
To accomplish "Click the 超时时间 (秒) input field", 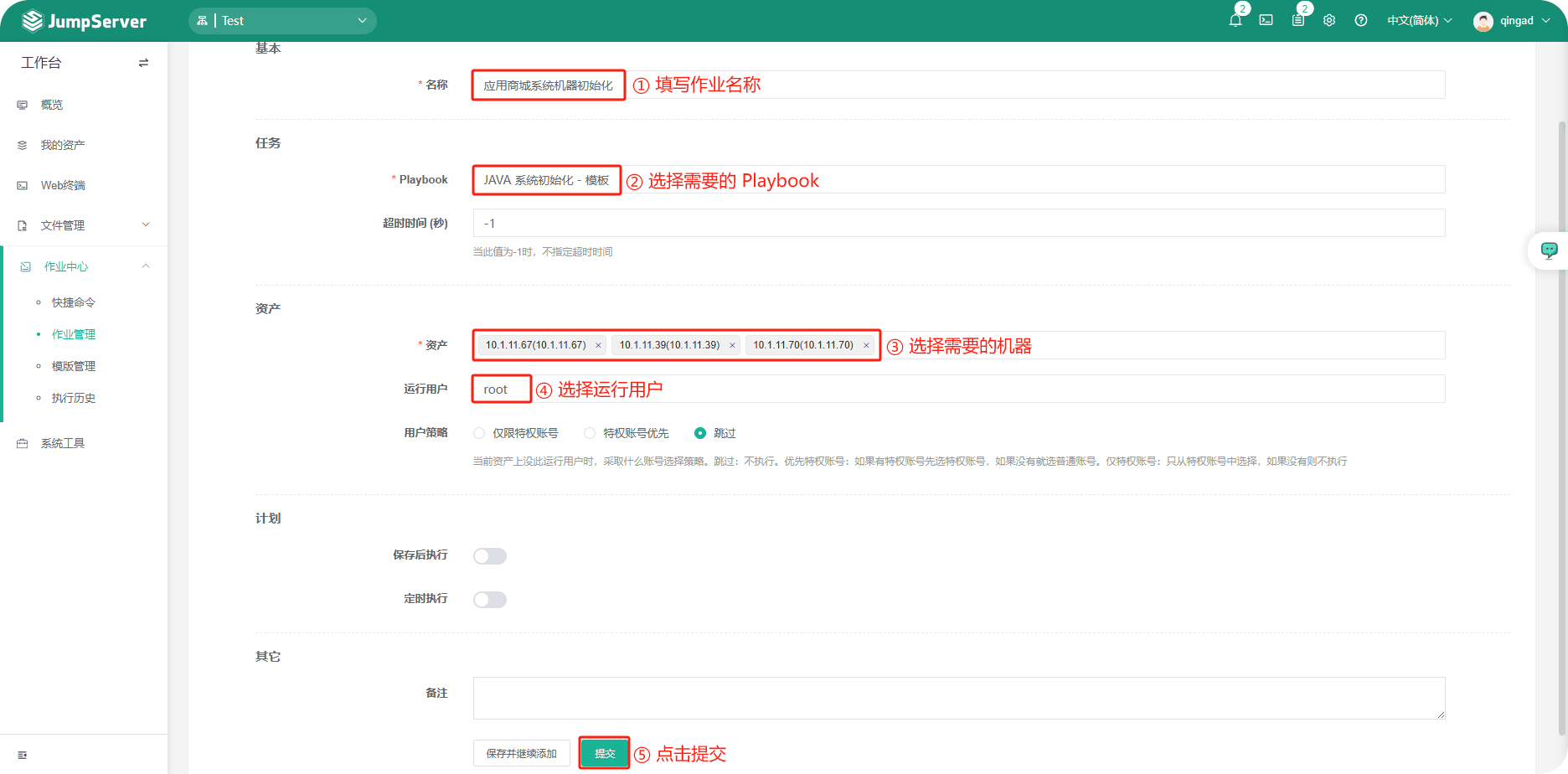I will [x=959, y=223].
